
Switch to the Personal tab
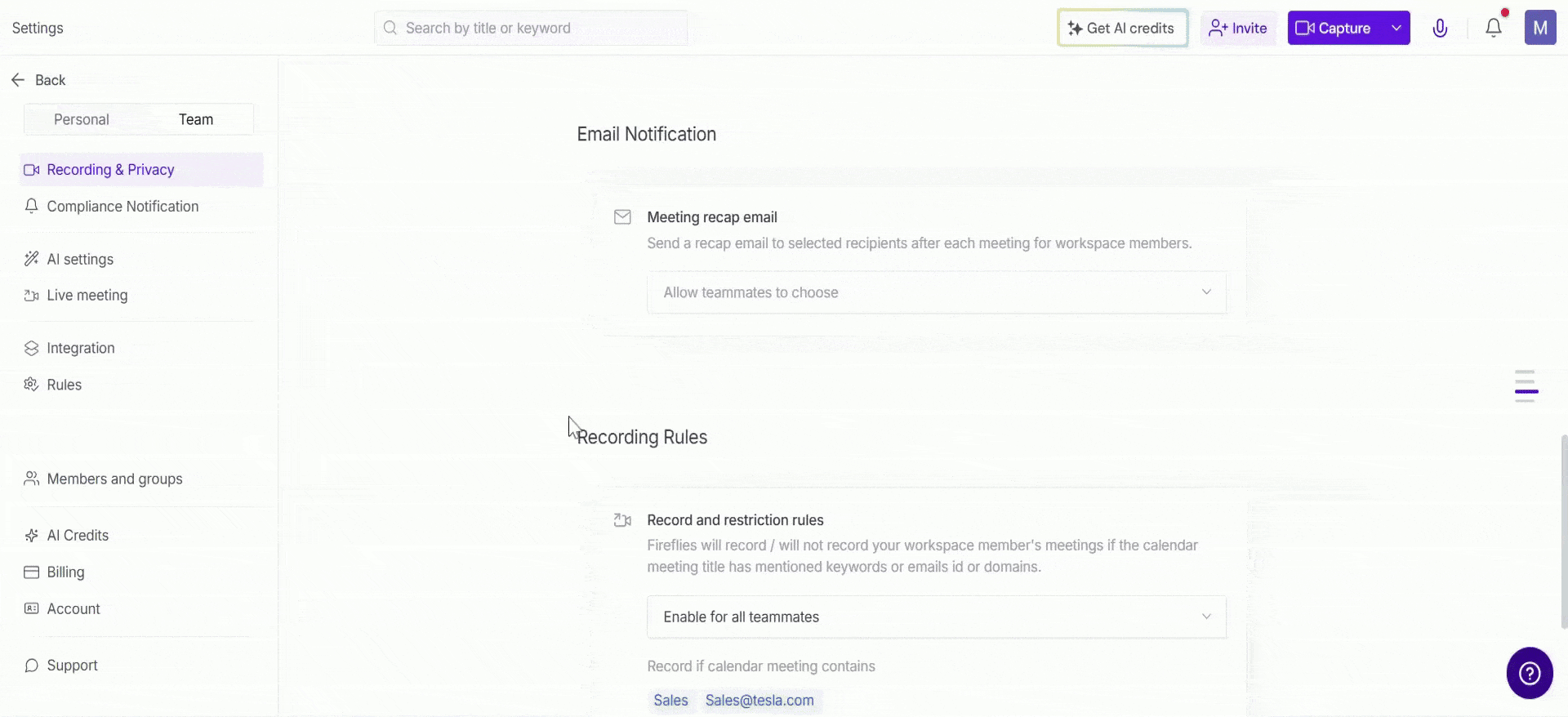(x=82, y=119)
